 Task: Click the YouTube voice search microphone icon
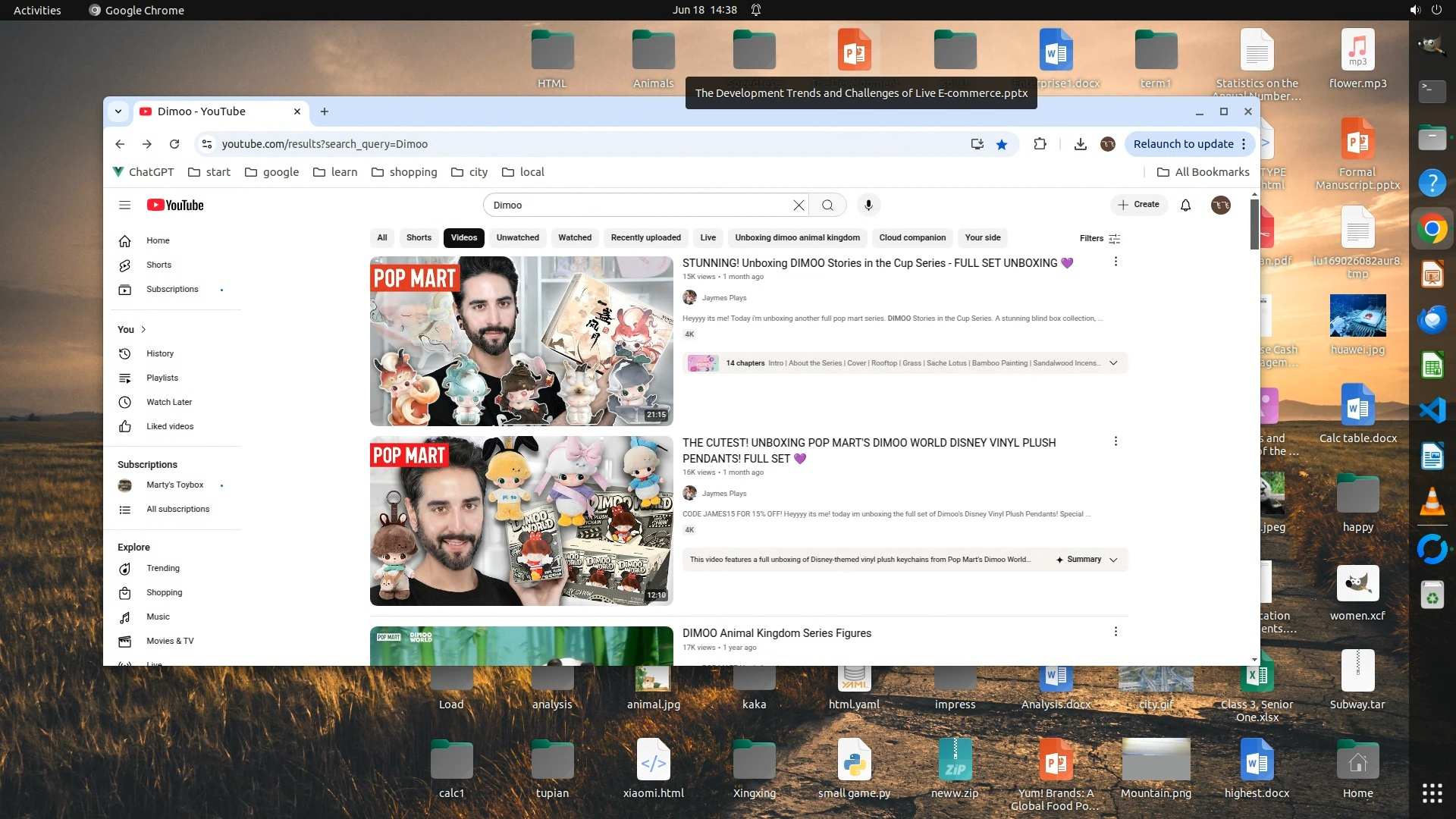pos(868,205)
